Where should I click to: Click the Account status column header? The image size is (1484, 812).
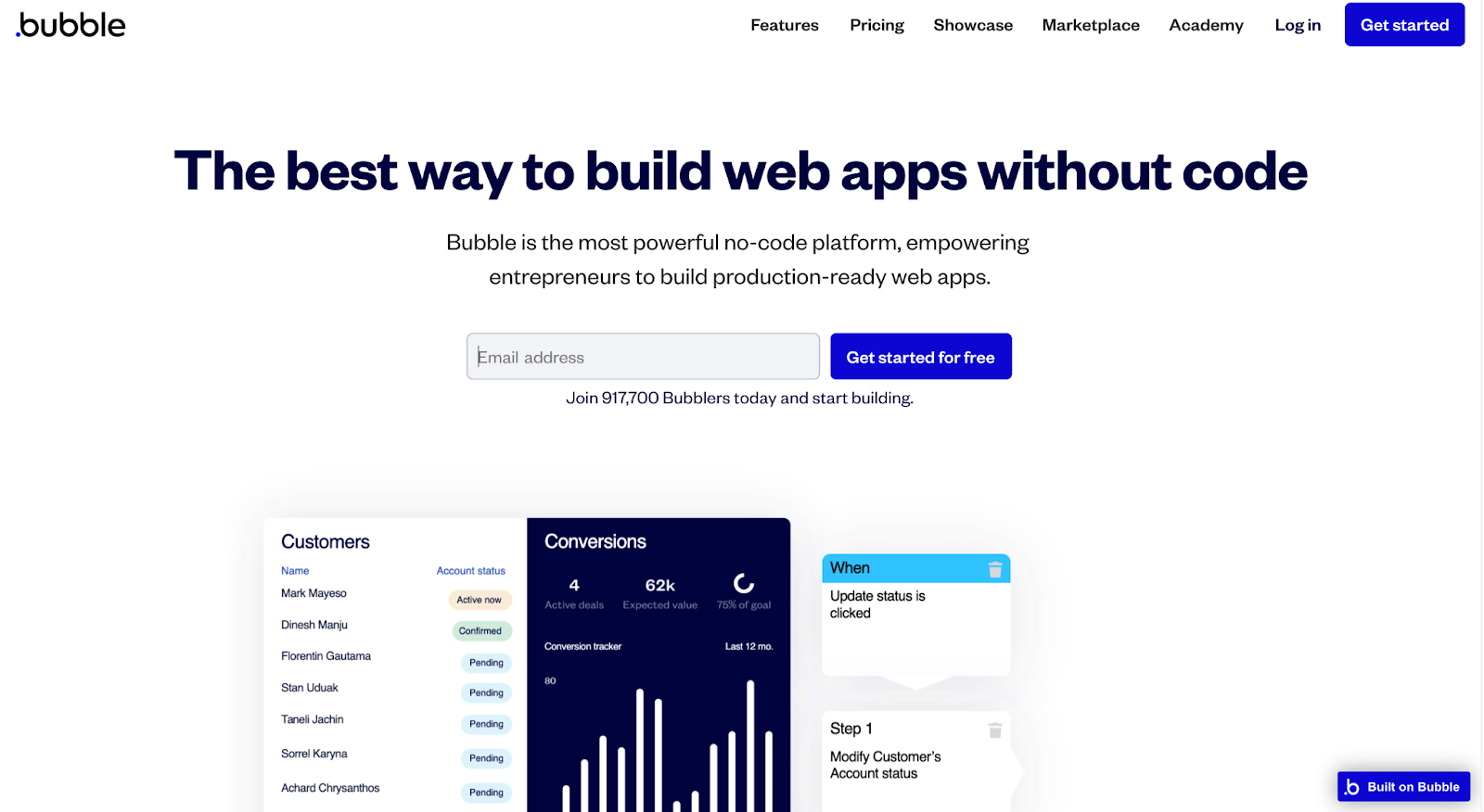pyautogui.click(x=471, y=571)
